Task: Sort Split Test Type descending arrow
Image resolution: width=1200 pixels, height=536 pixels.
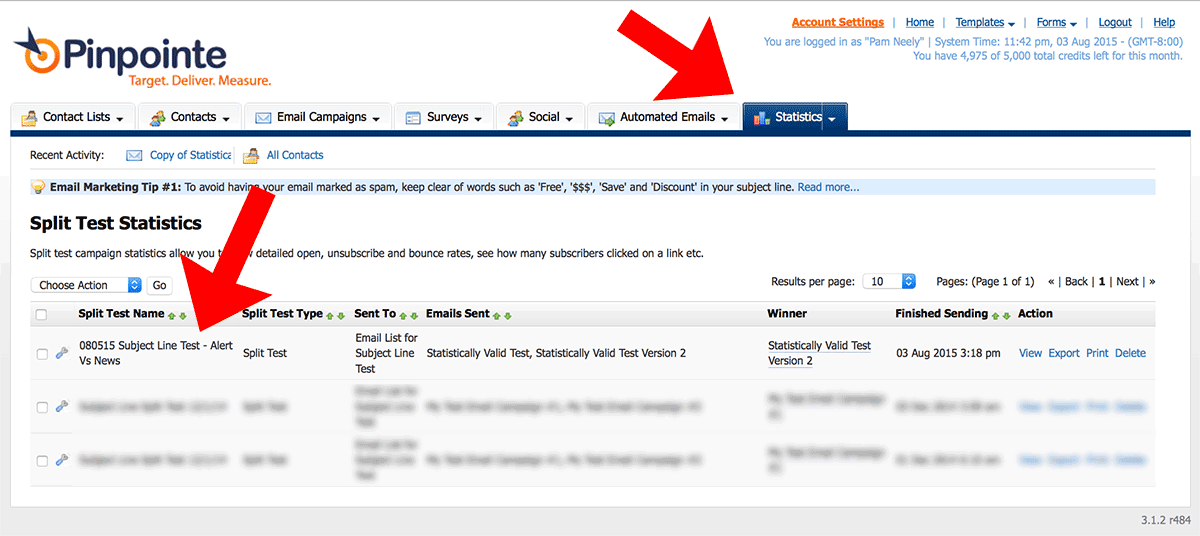Action: coord(341,316)
